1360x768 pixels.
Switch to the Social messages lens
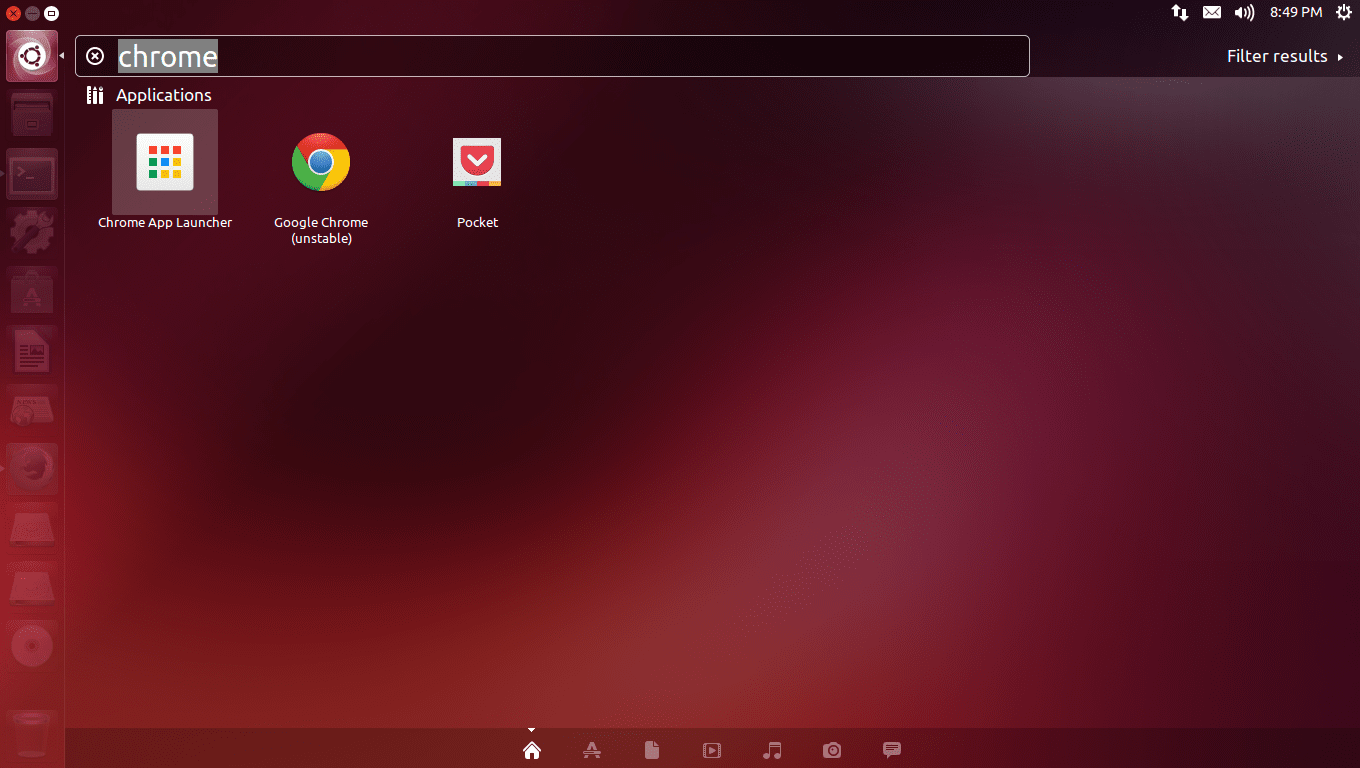[892, 750]
